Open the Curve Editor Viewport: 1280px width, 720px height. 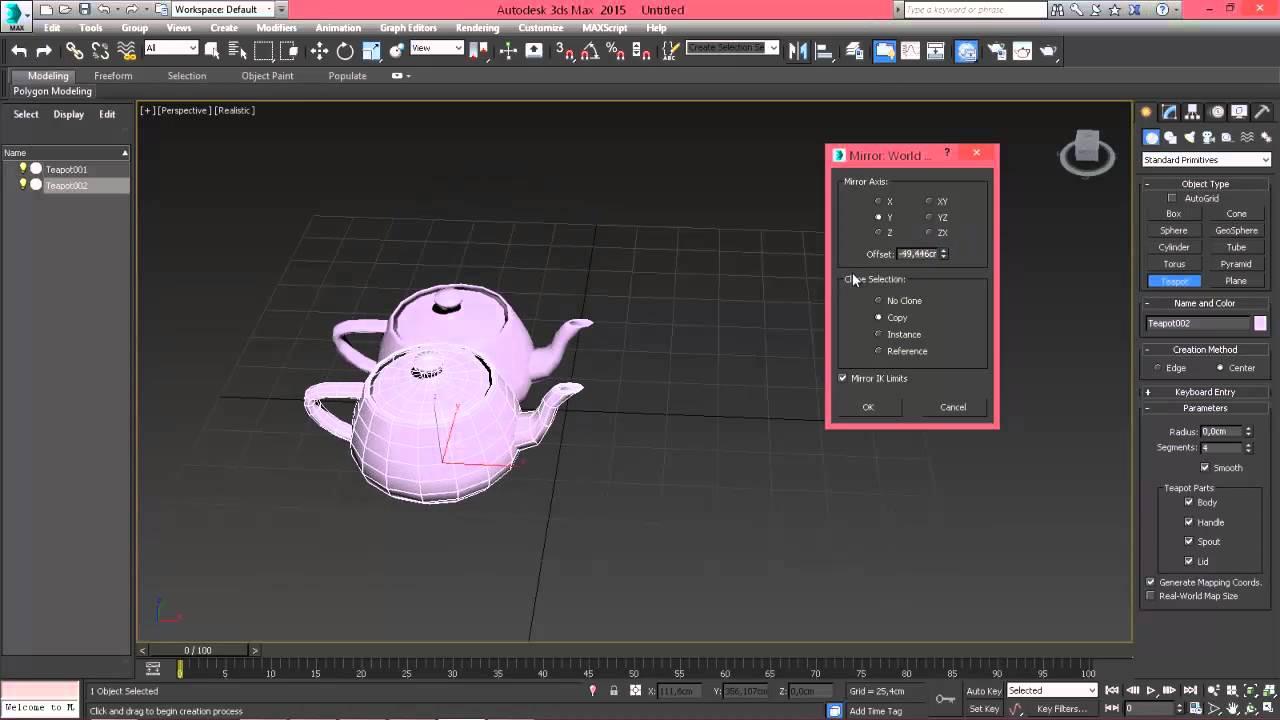[911, 51]
